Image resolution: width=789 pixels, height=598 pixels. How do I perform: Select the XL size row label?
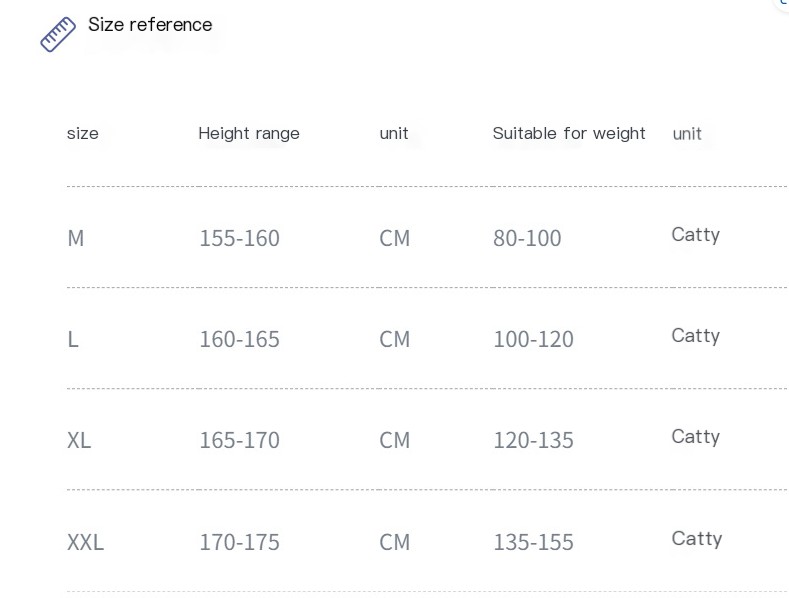79,440
